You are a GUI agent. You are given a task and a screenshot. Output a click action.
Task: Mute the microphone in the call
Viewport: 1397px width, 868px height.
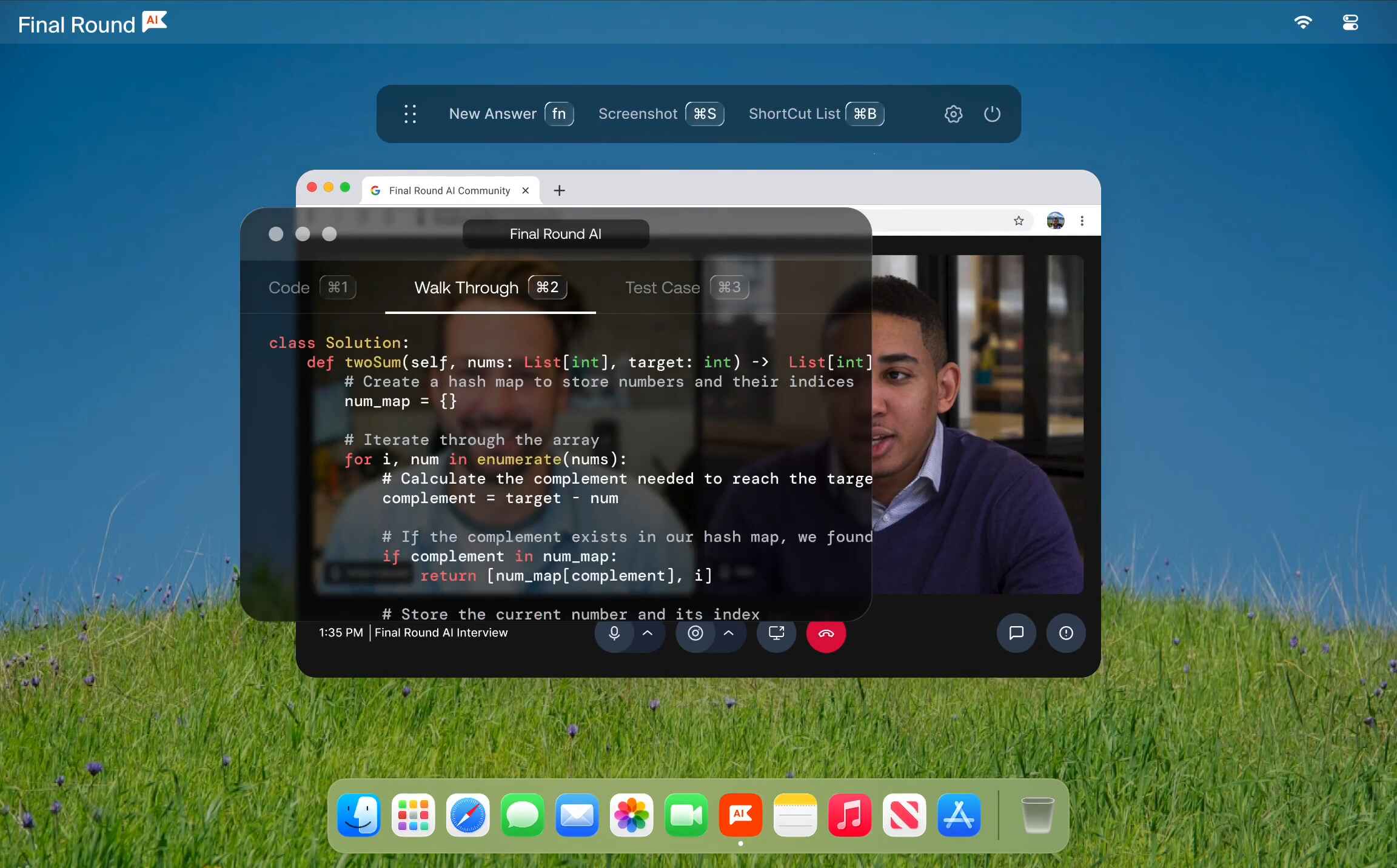(x=614, y=633)
